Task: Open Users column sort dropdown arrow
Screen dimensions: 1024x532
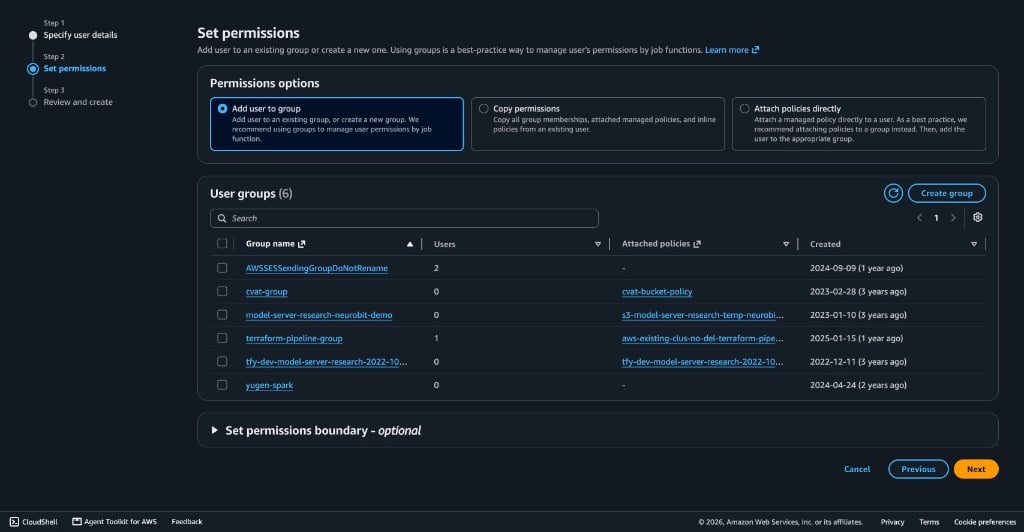Action: pos(598,244)
